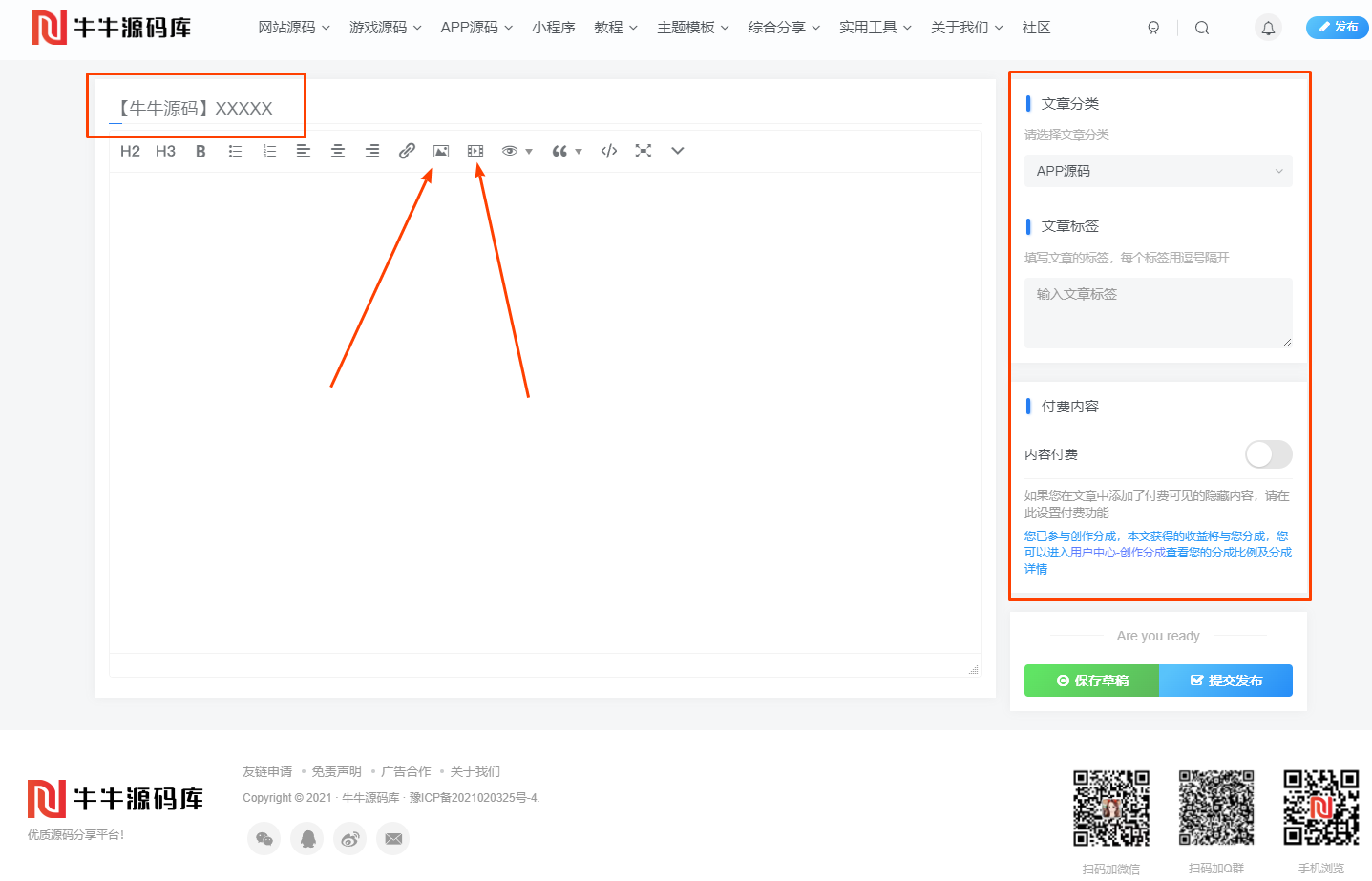Open blockquote style dropdown
1372x881 pixels.
(566, 151)
